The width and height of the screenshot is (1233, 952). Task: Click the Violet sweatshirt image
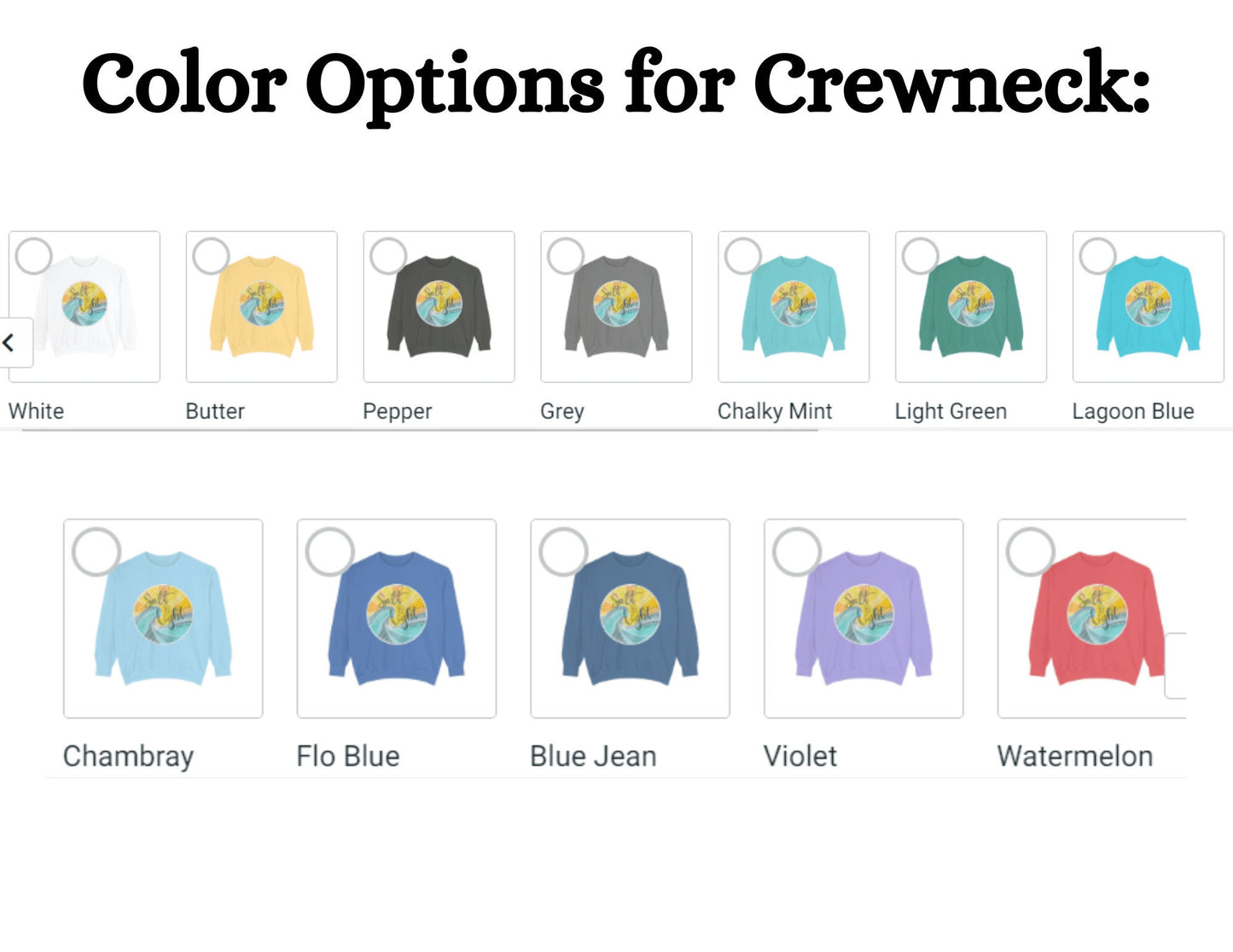[x=864, y=618]
